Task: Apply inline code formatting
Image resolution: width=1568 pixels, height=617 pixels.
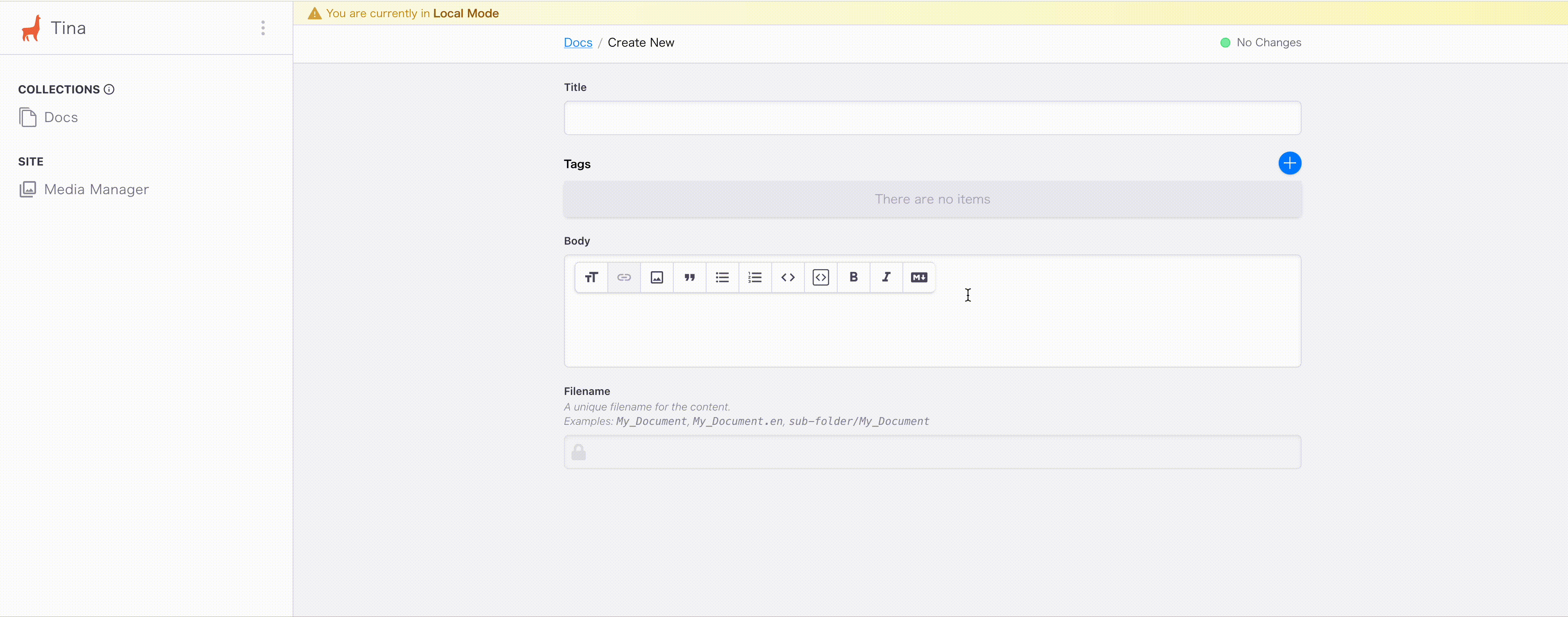Action: 788,277
